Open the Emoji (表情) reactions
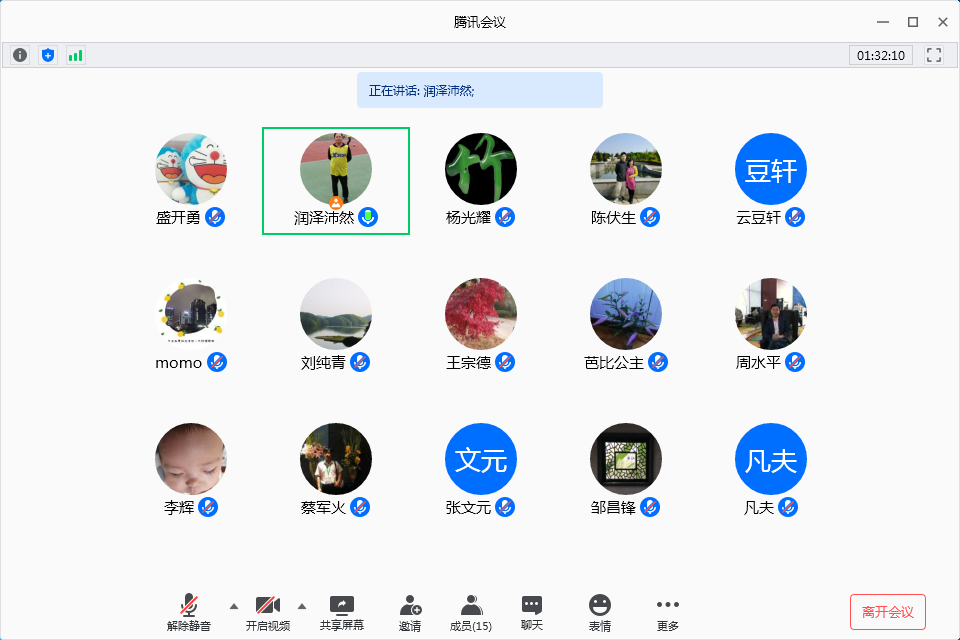 click(x=600, y=613)
